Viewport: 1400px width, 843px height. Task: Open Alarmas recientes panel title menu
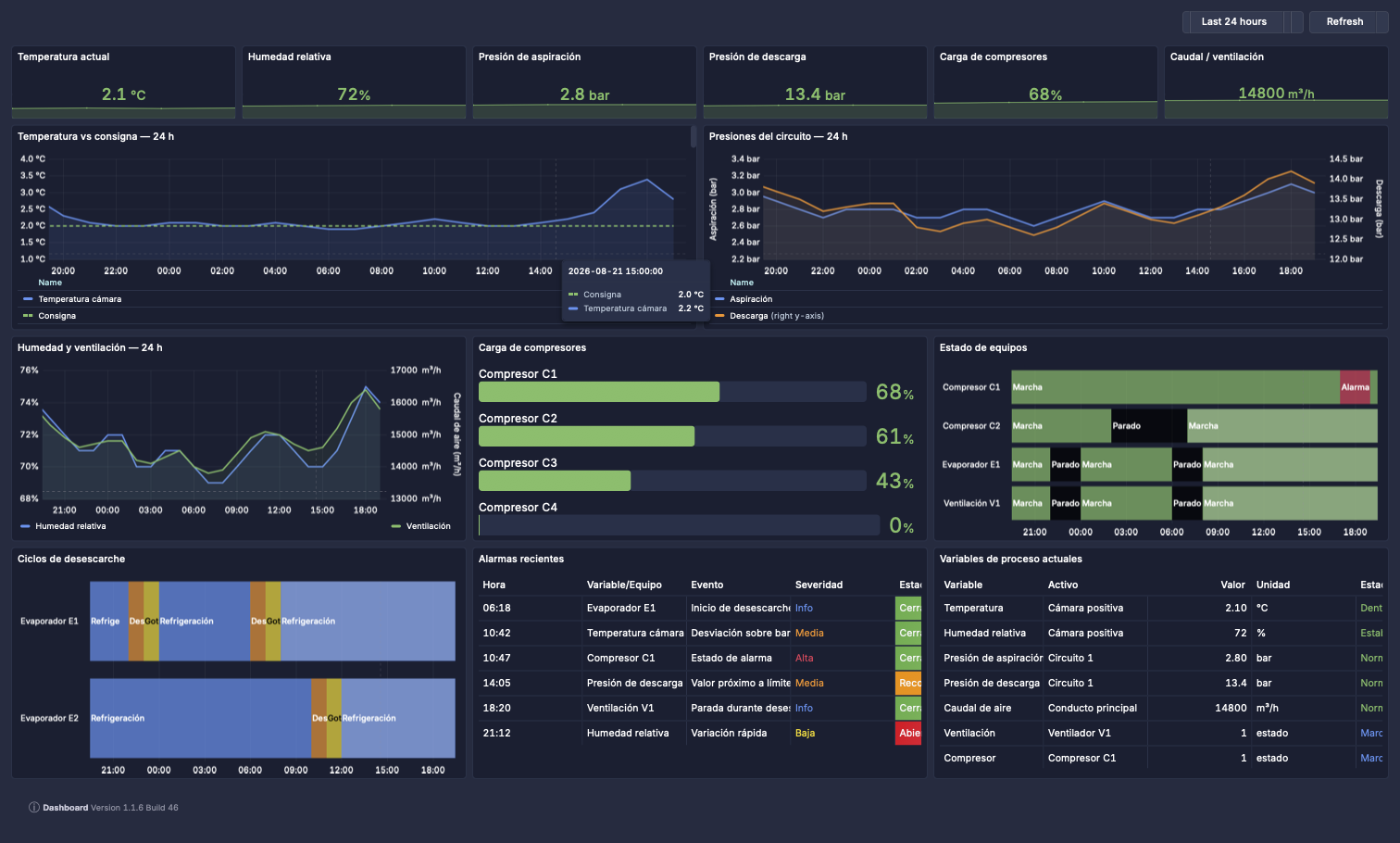(521, 559)
